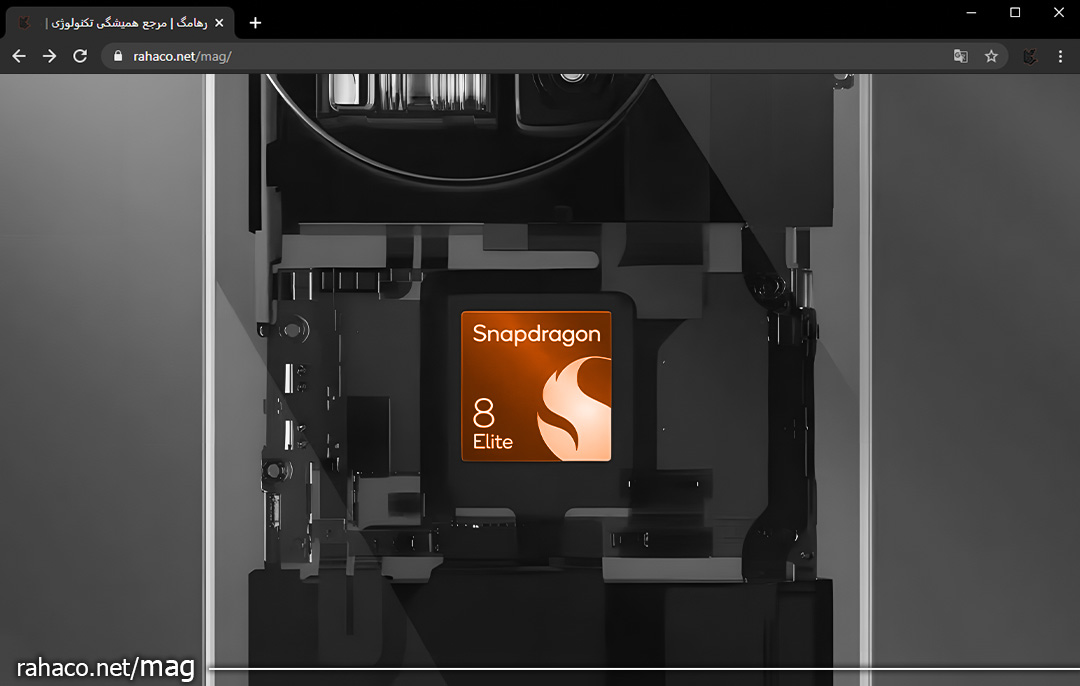
Task: Open a new tab with plus button
Action: [255, 22]
